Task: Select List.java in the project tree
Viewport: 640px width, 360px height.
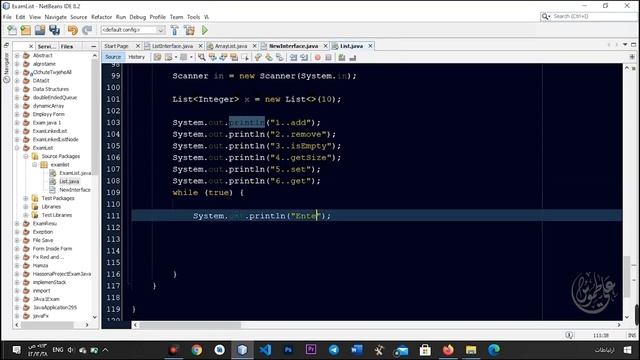Action: [x=69, y=182]
